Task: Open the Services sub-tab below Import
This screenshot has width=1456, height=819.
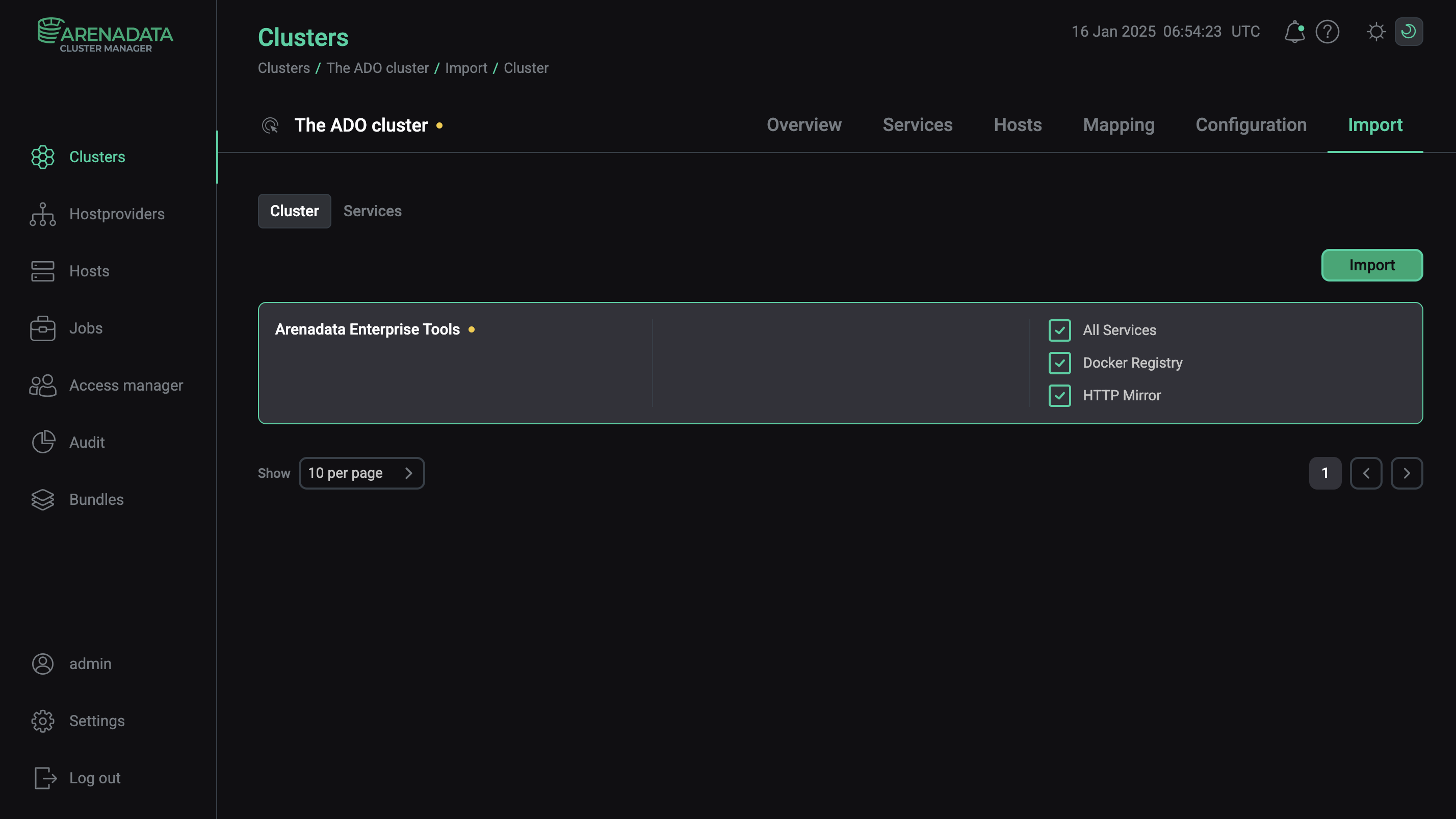Action: (373, 211)
